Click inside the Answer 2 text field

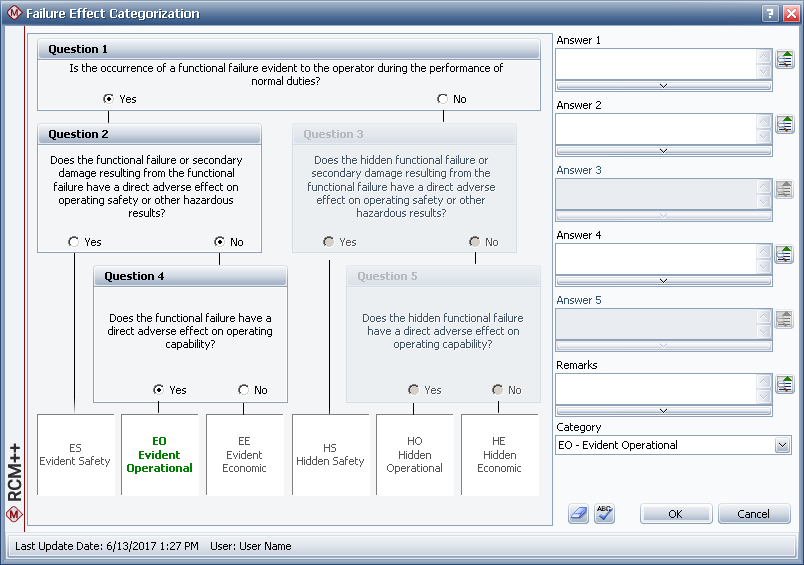point(656,127)
